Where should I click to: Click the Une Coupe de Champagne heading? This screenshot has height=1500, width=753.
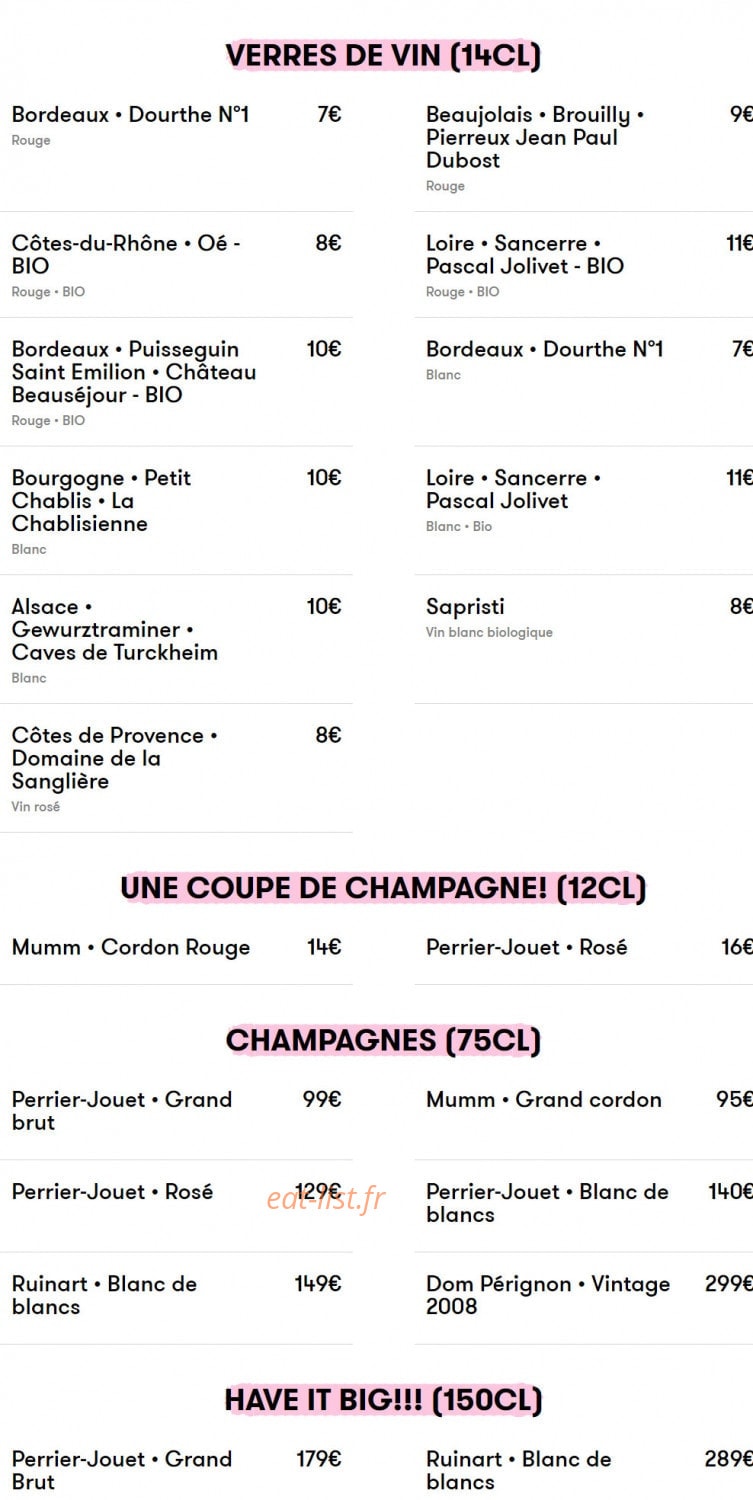point(383,887)
